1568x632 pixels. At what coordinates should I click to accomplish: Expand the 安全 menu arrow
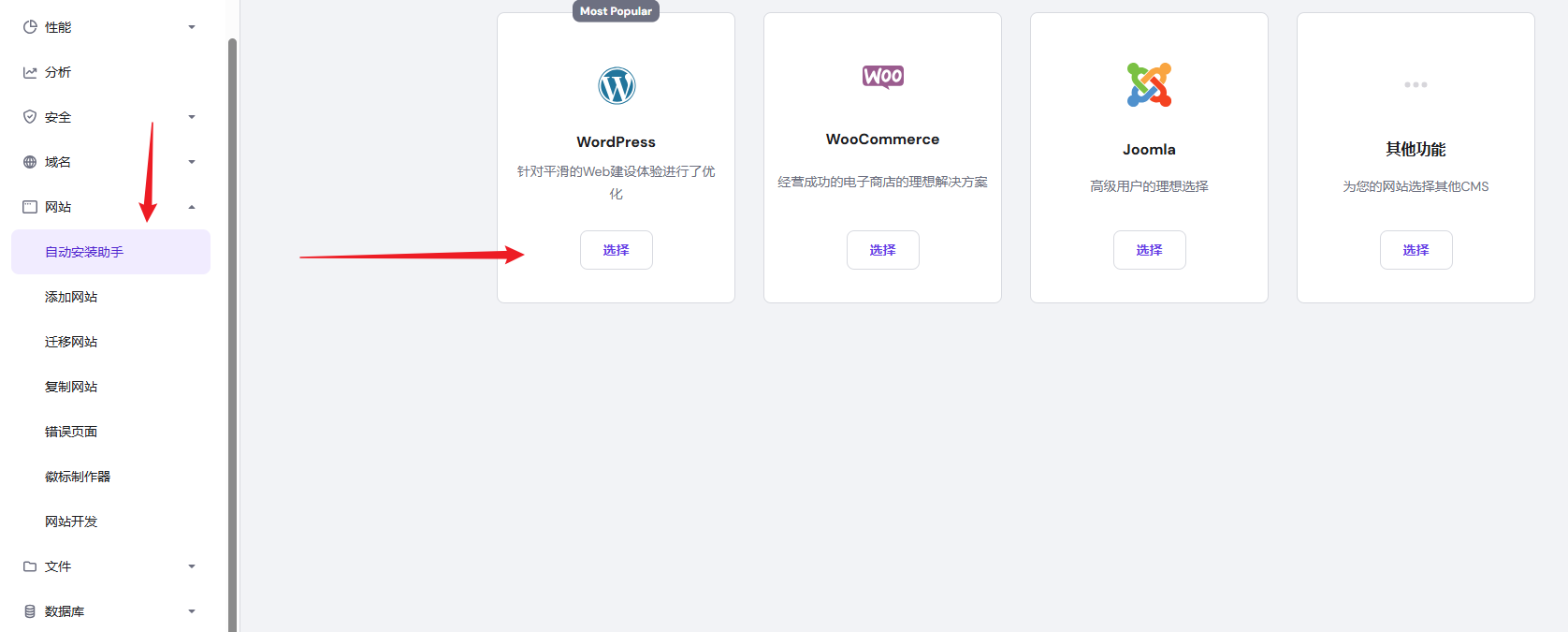[x=192, y=117]
